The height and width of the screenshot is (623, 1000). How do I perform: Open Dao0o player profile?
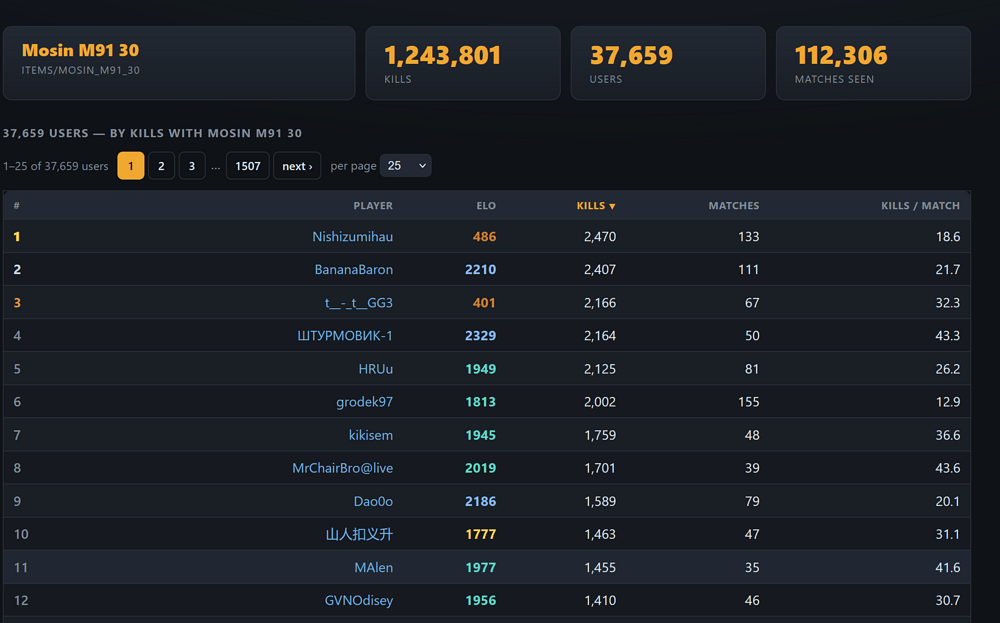click(373, 501)
